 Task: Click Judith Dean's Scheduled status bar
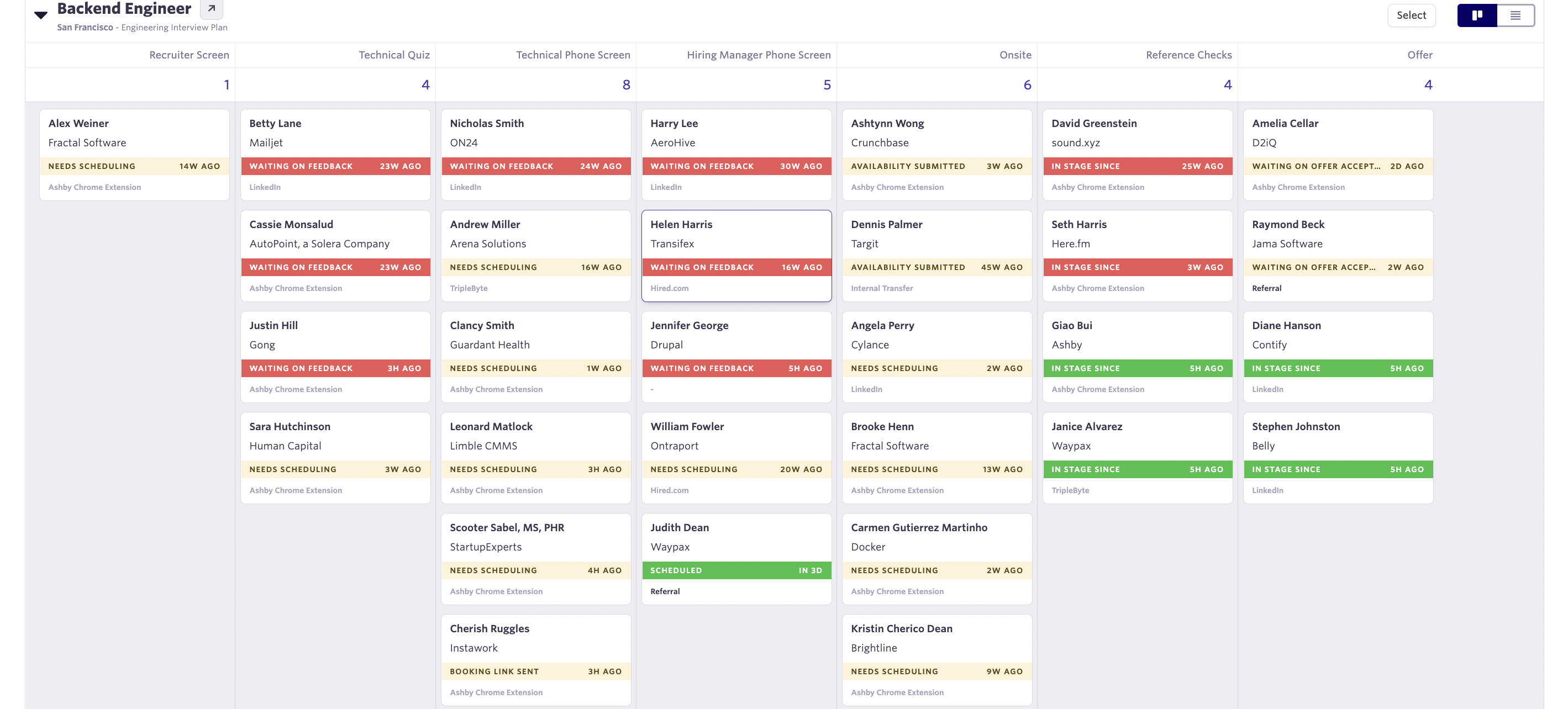pyautogui.click(x=736, y=570)
